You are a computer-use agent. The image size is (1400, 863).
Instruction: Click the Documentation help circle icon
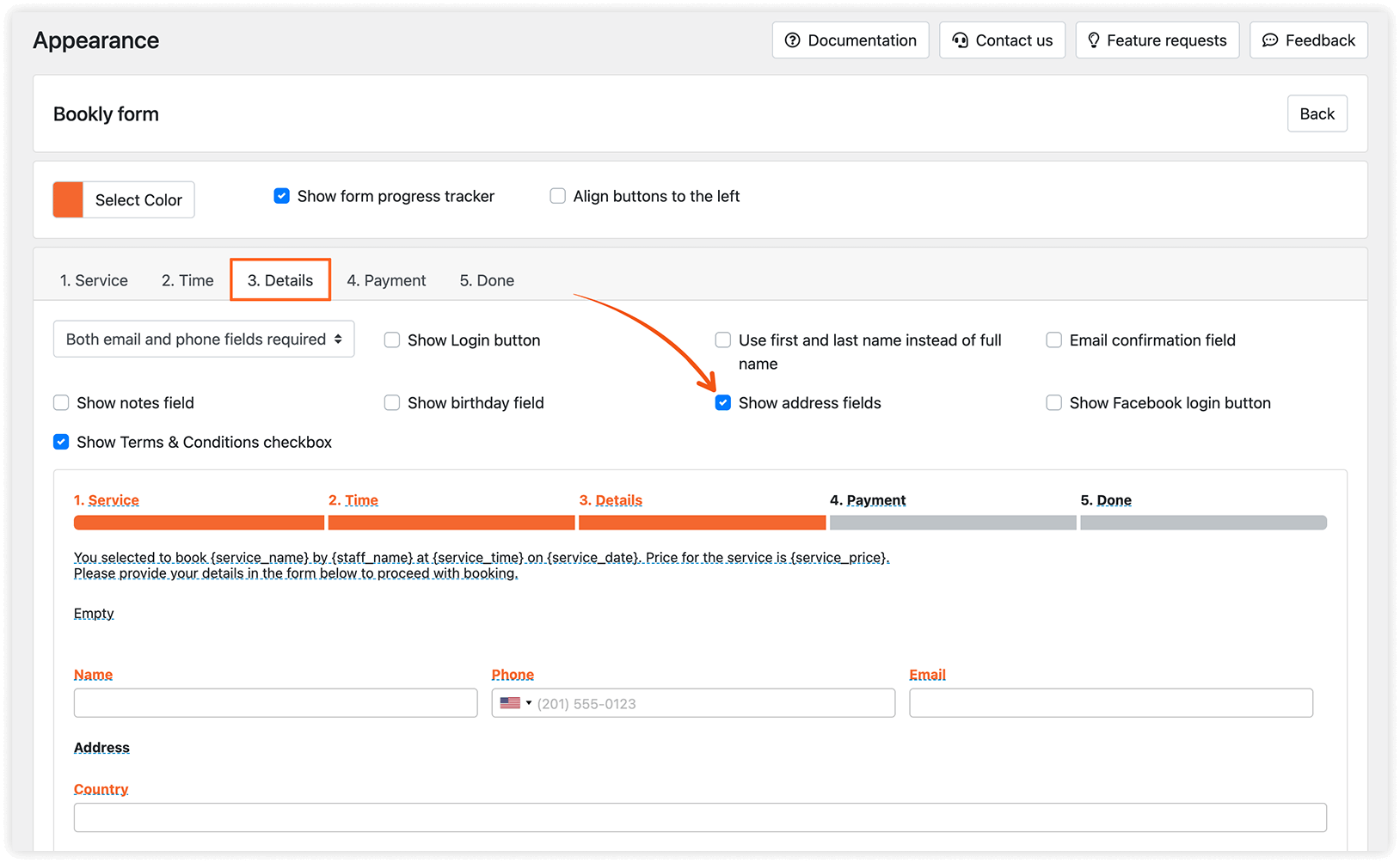pos(792,40)
